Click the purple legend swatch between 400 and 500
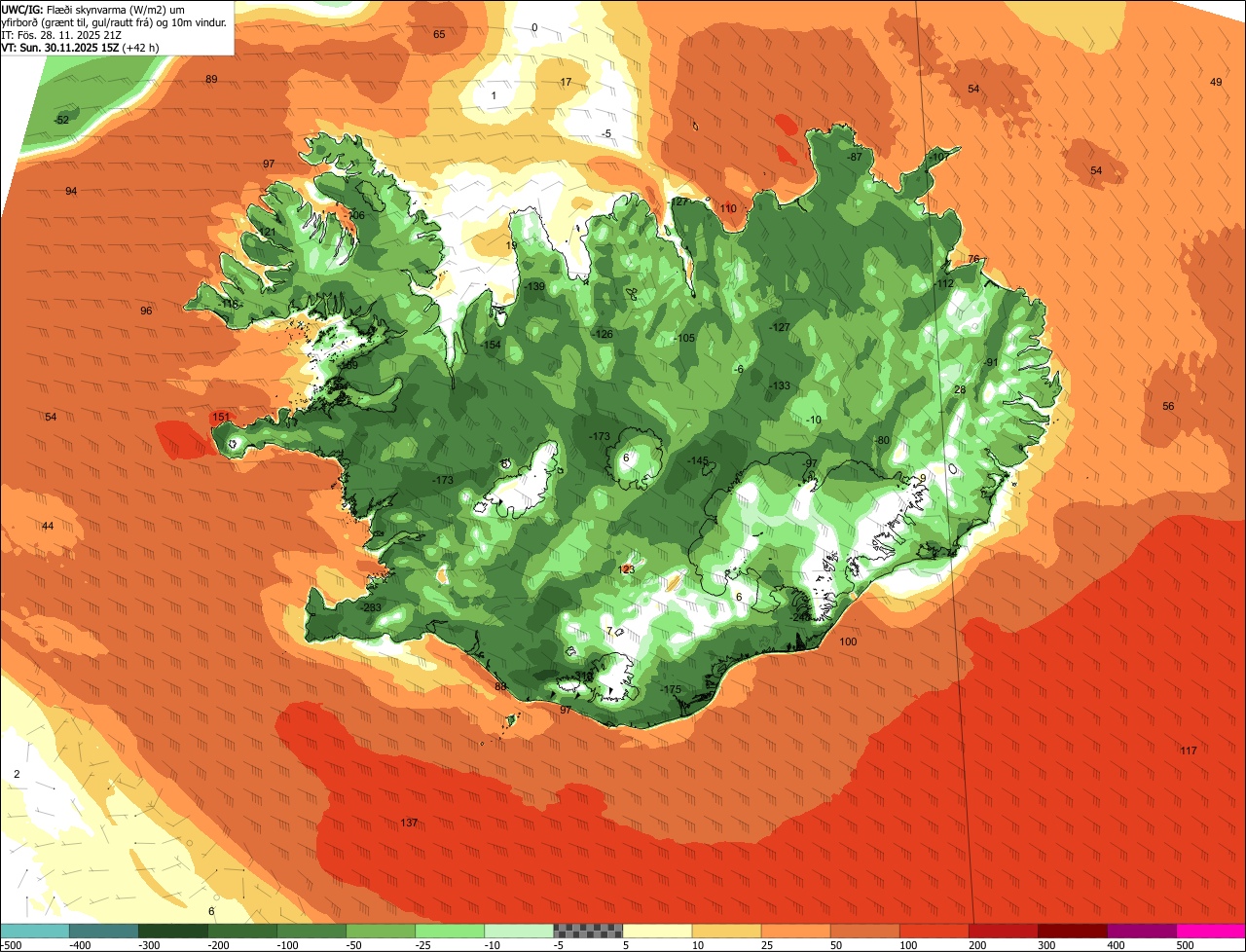The image size is (1246, 952). click(1142, 931)
